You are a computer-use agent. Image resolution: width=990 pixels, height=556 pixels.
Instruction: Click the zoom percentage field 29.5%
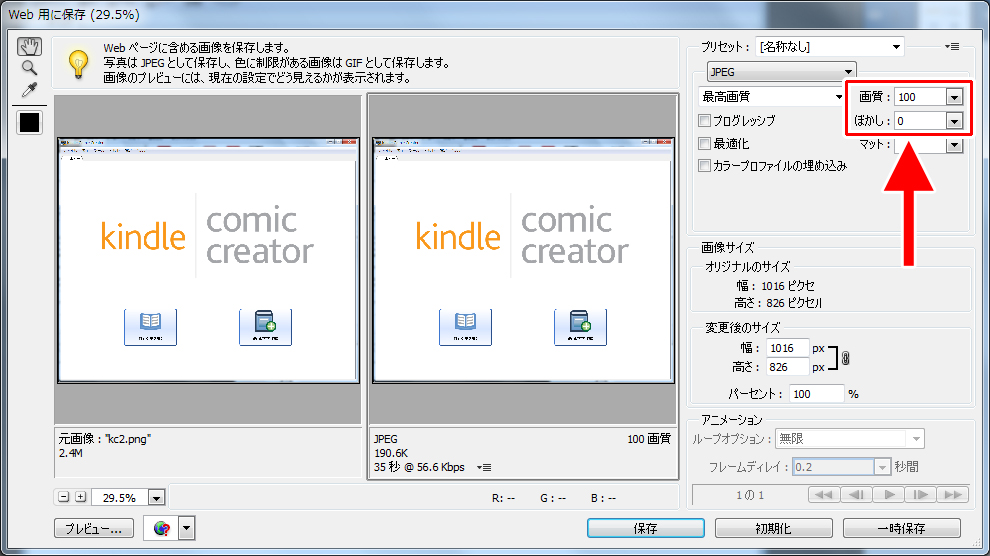coord(120,498)
